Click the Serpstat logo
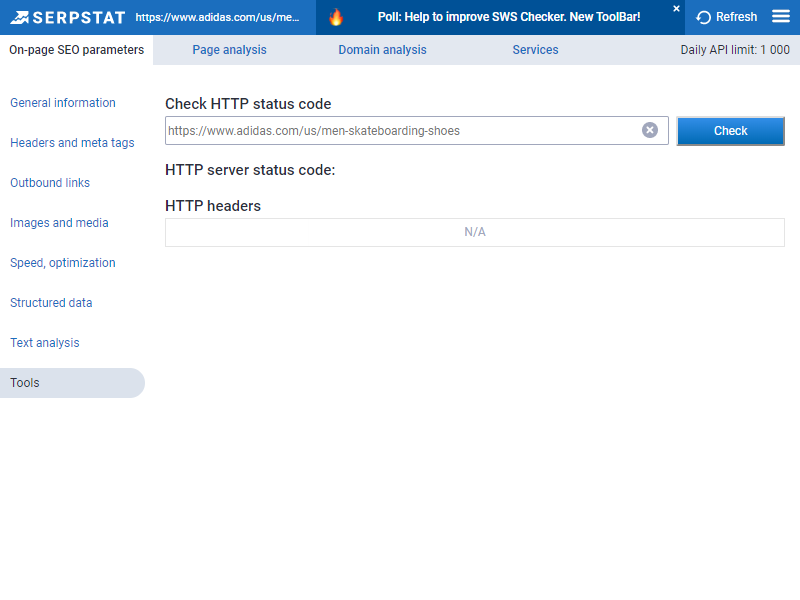Image resolution: width=800 pixels, height=600 pixels. coord(67,17)
